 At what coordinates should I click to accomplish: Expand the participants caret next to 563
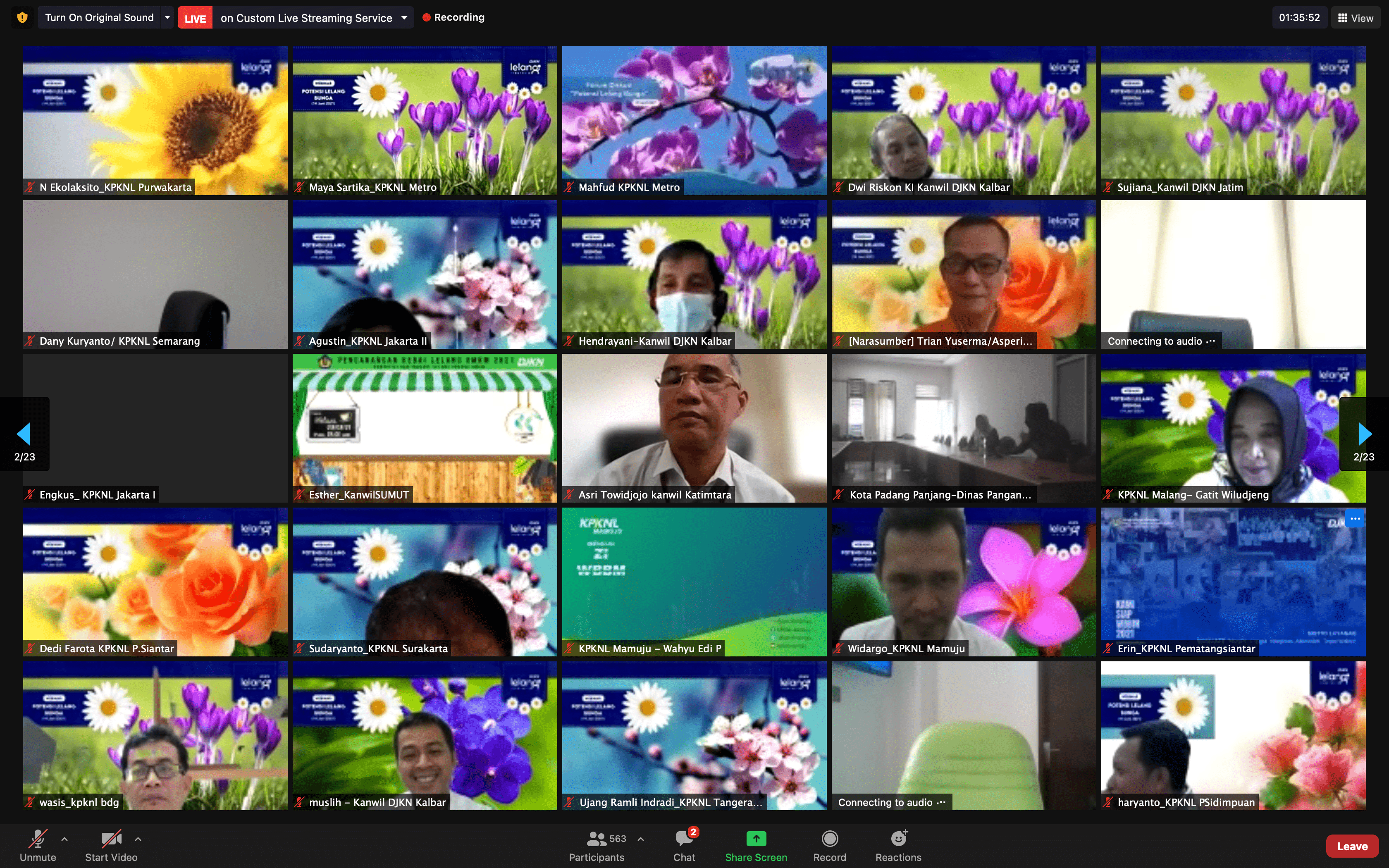tap(640, 839)
